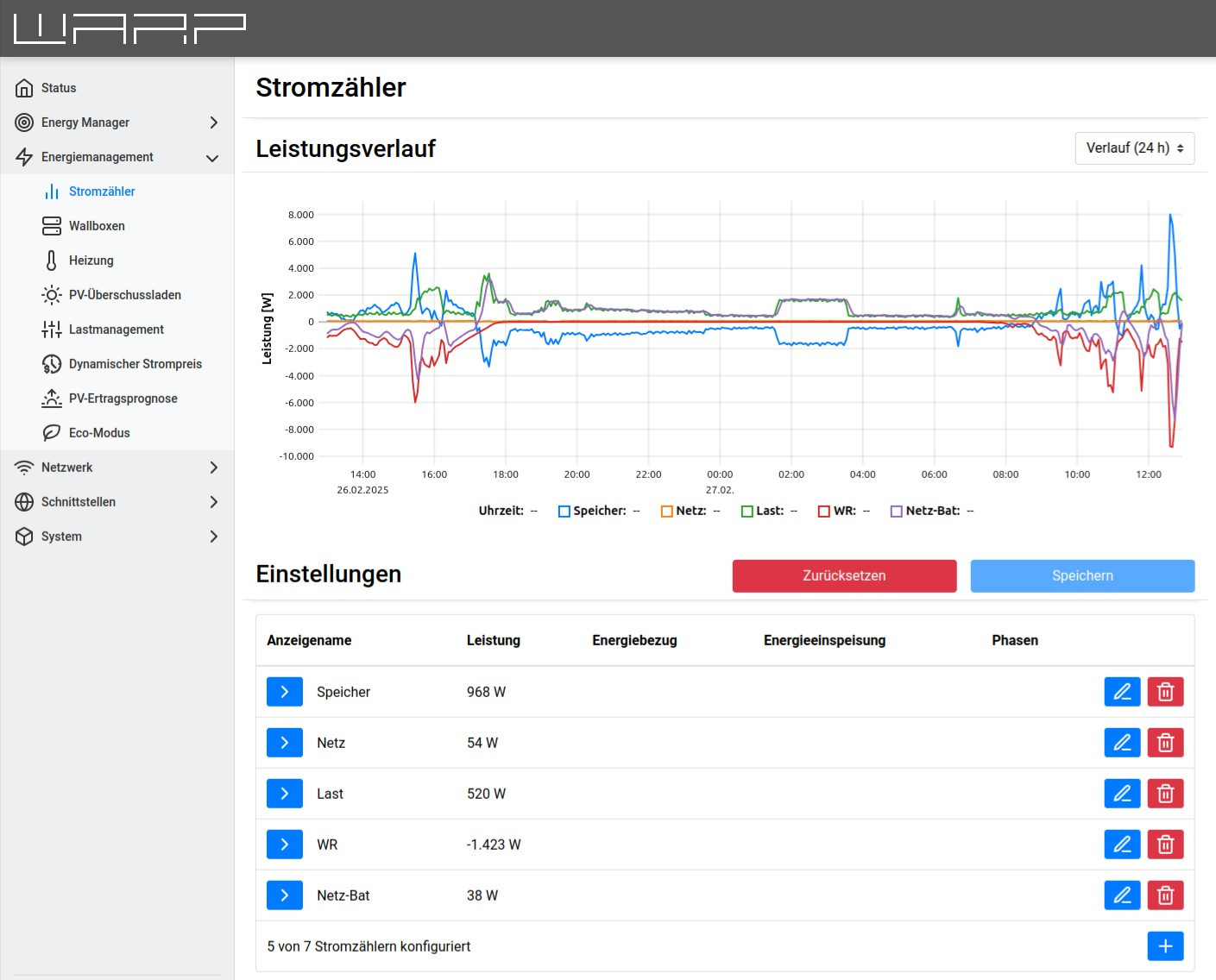The height and width of the screenshot is (980, 1216).
Task: Click the Status item in sidebar
Action: (59, 88)
